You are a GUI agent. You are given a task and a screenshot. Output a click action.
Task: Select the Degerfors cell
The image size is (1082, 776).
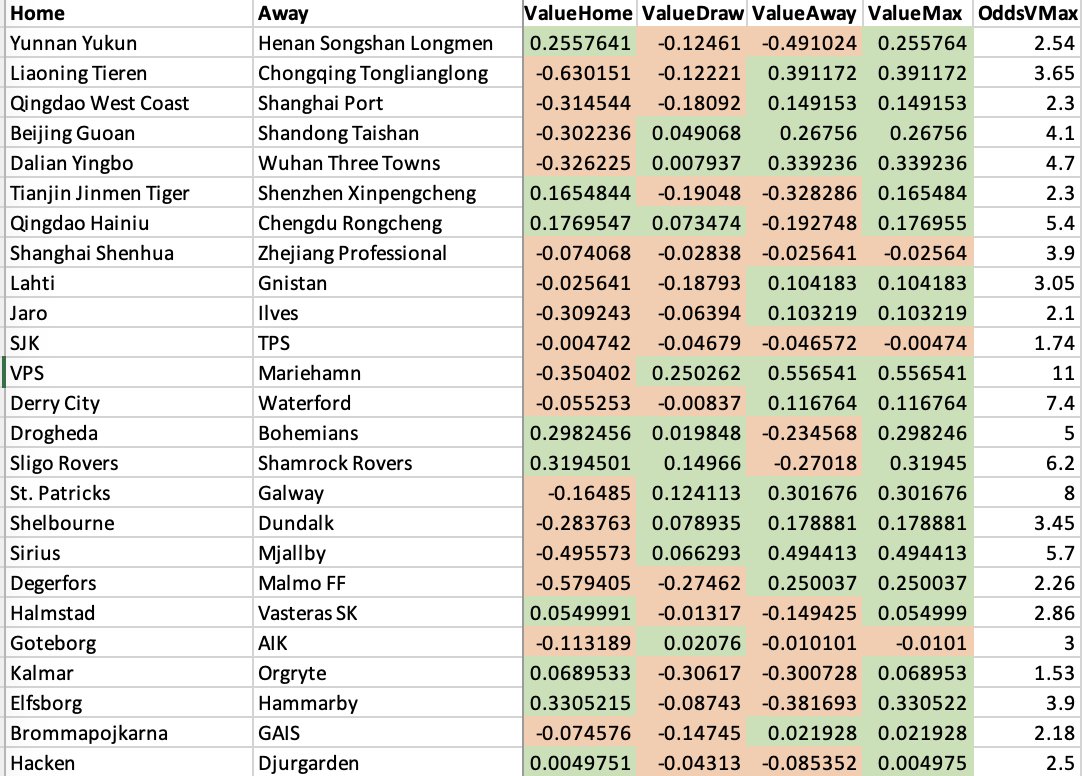click(129, 583)
